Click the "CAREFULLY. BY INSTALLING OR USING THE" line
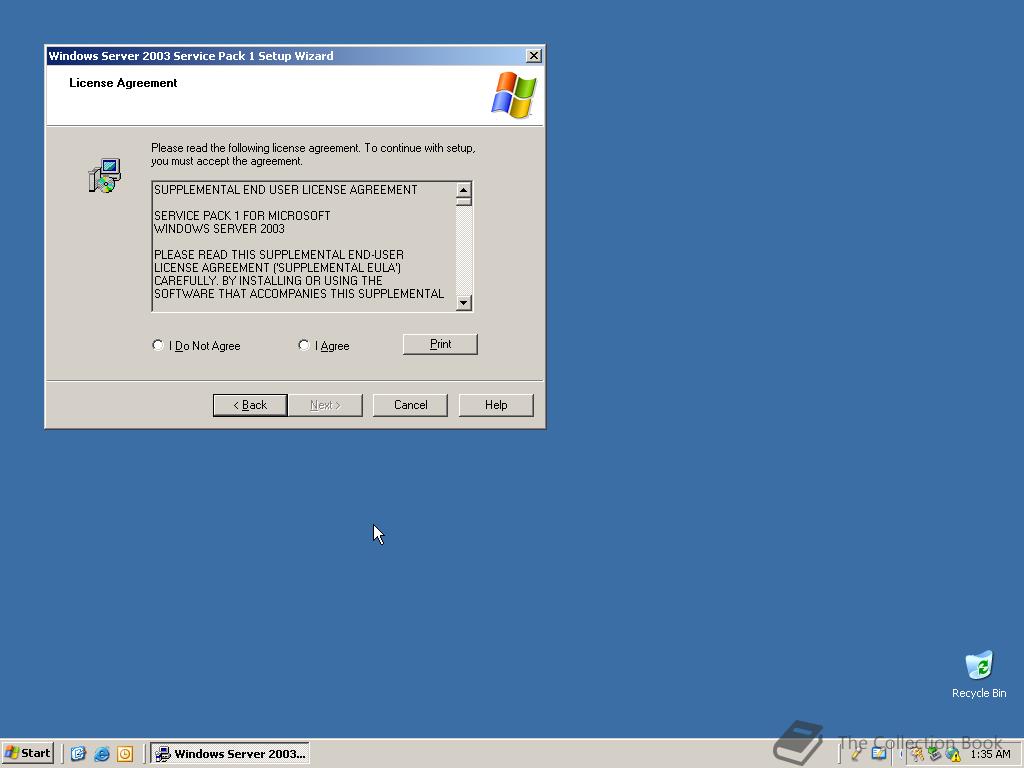The height and width of the screenshot is (768, 1024). pos(268,281)
